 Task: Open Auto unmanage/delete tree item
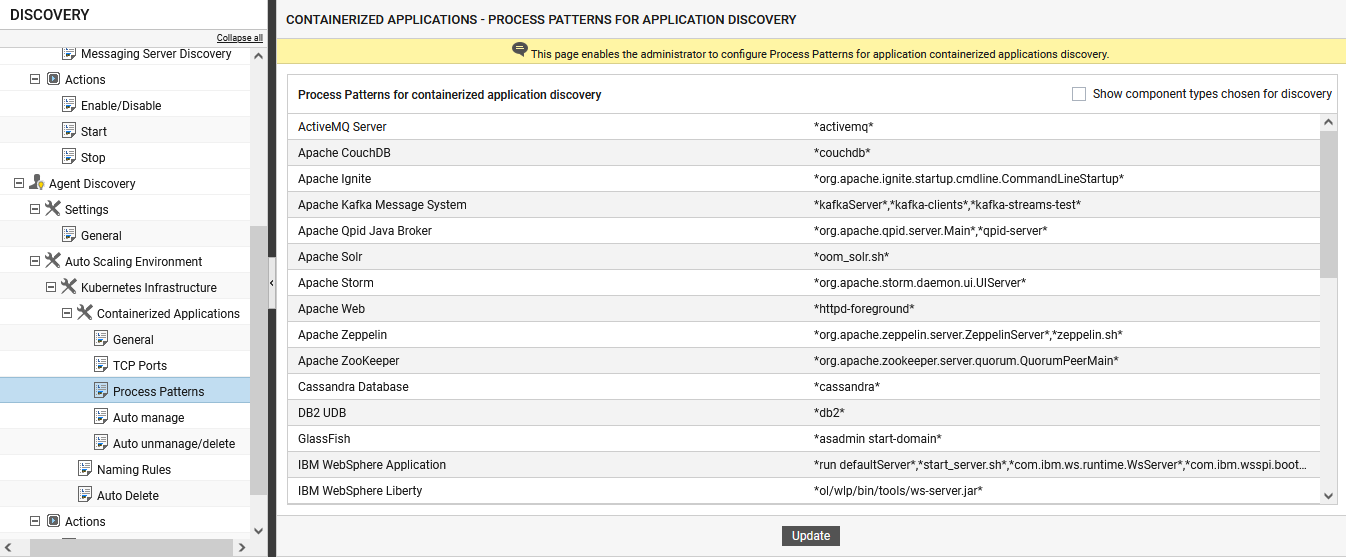click(174, 443)
